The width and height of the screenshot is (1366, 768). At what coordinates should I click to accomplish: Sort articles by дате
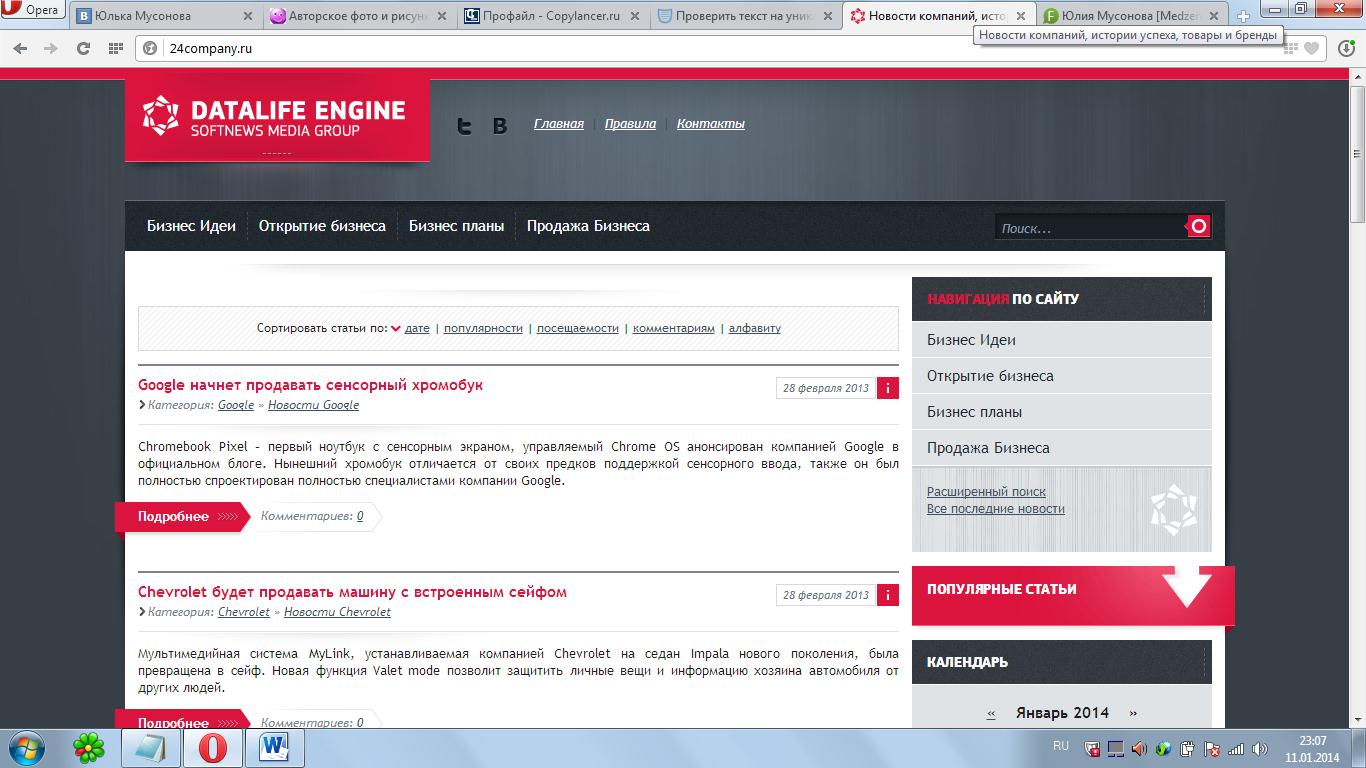click(417, 328)
